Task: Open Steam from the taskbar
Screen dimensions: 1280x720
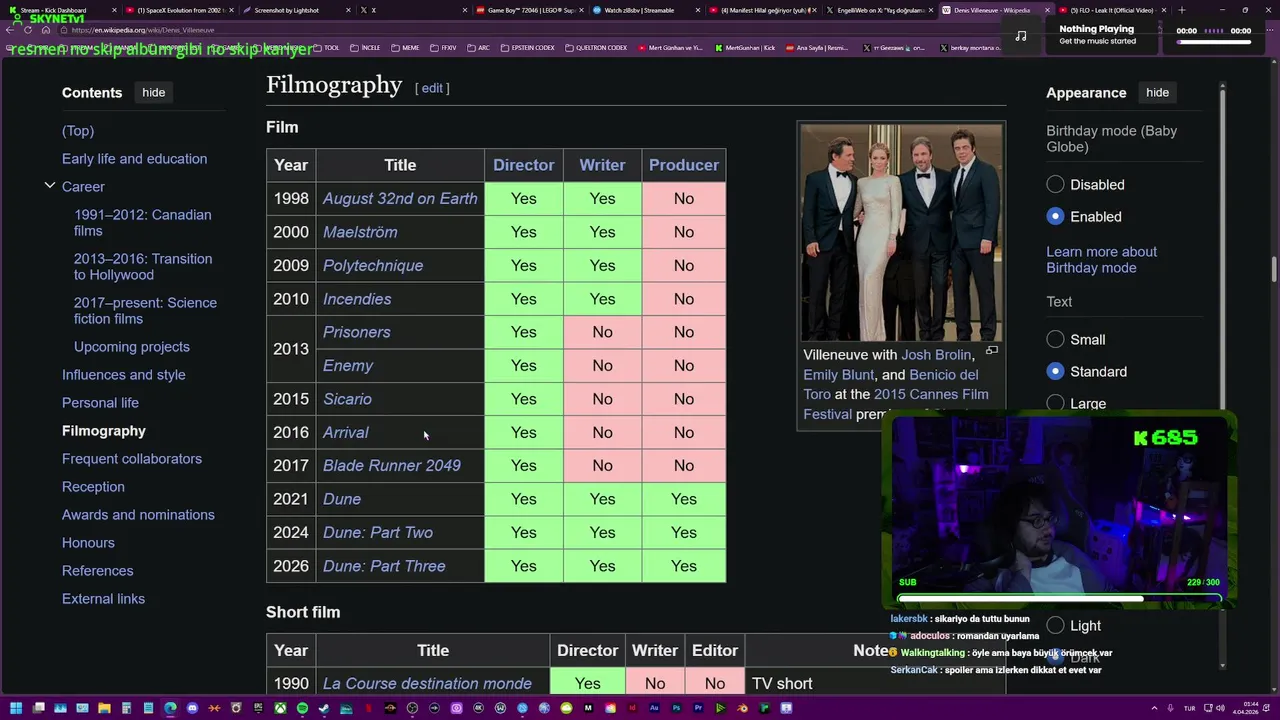Action: 324,708
